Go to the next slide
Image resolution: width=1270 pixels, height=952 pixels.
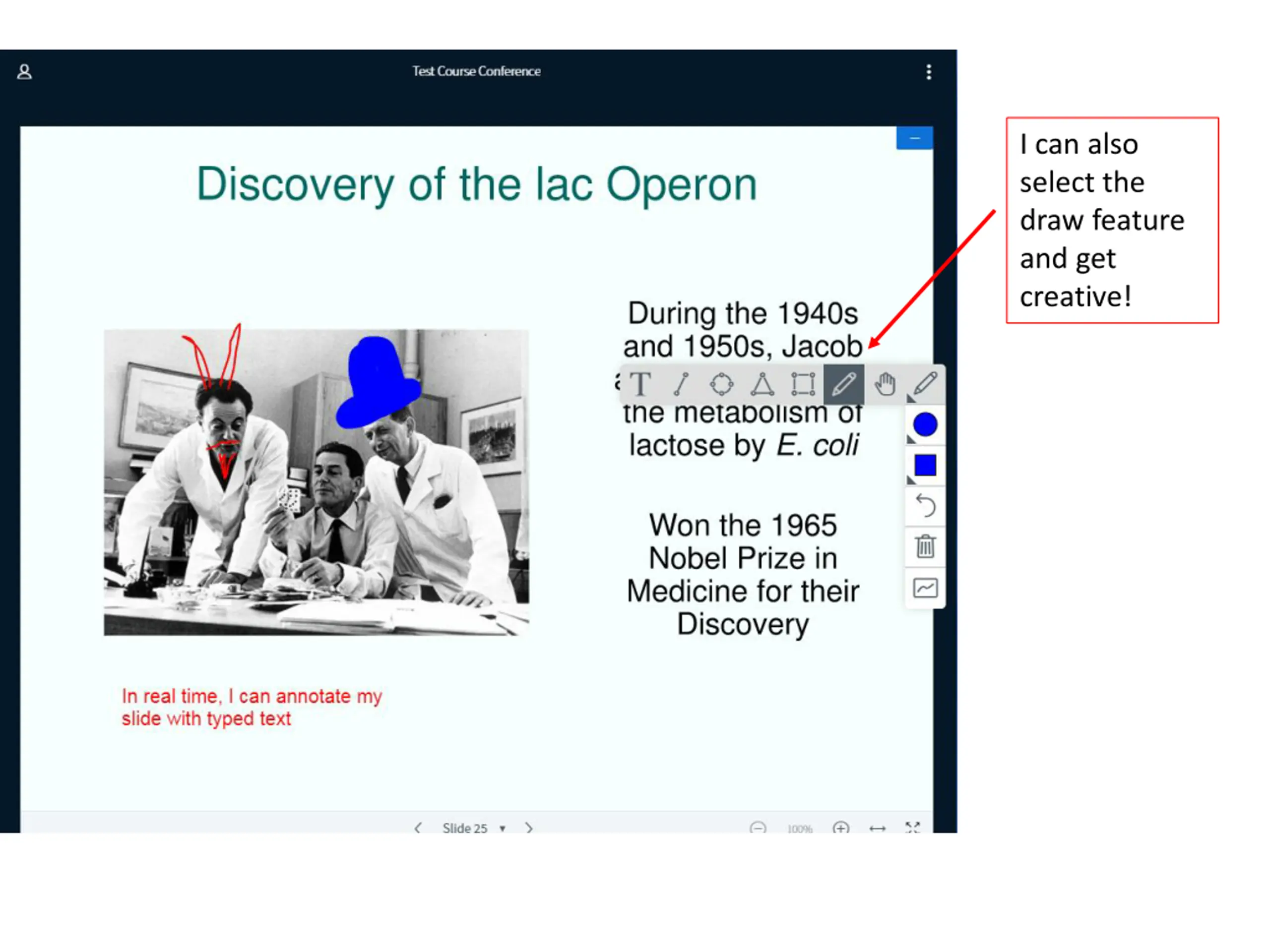click(529, 828)
